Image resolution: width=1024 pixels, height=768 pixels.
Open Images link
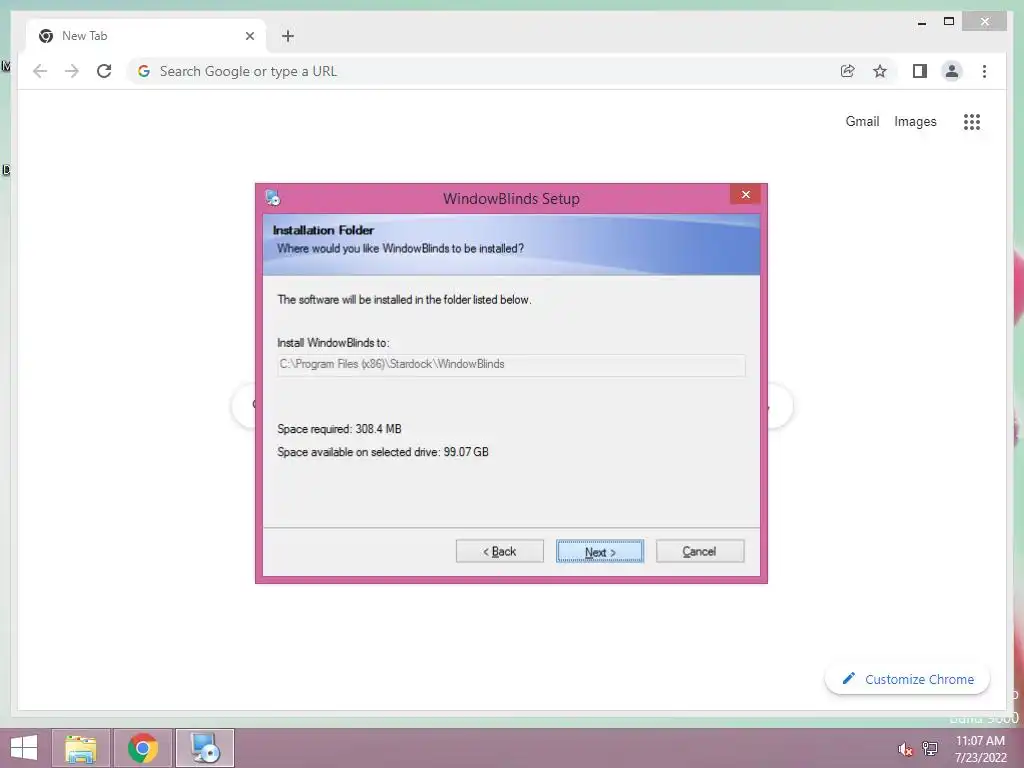(915, 121)
